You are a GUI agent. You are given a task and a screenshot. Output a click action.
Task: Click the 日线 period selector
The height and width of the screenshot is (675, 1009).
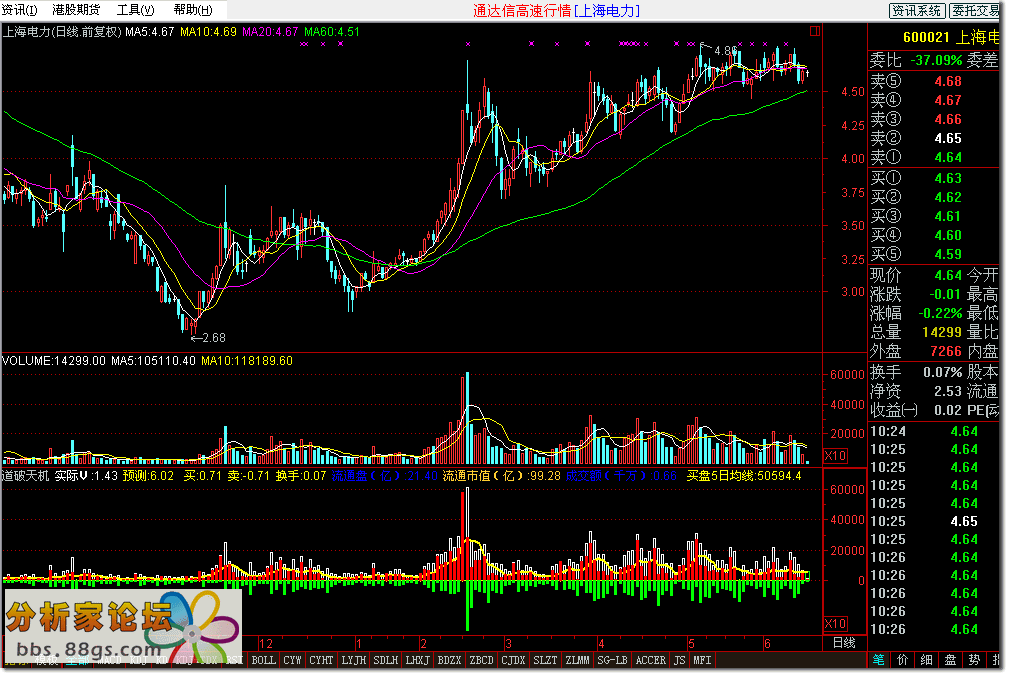[x=844, y=643]
